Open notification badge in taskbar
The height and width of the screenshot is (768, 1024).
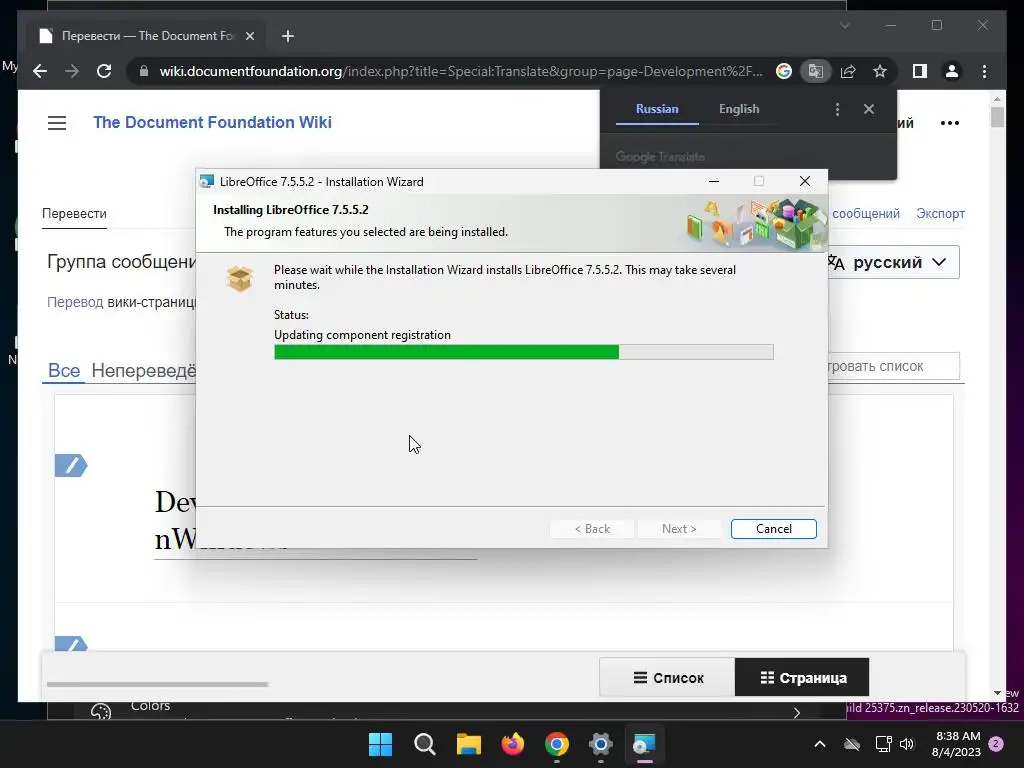(996, 744)
